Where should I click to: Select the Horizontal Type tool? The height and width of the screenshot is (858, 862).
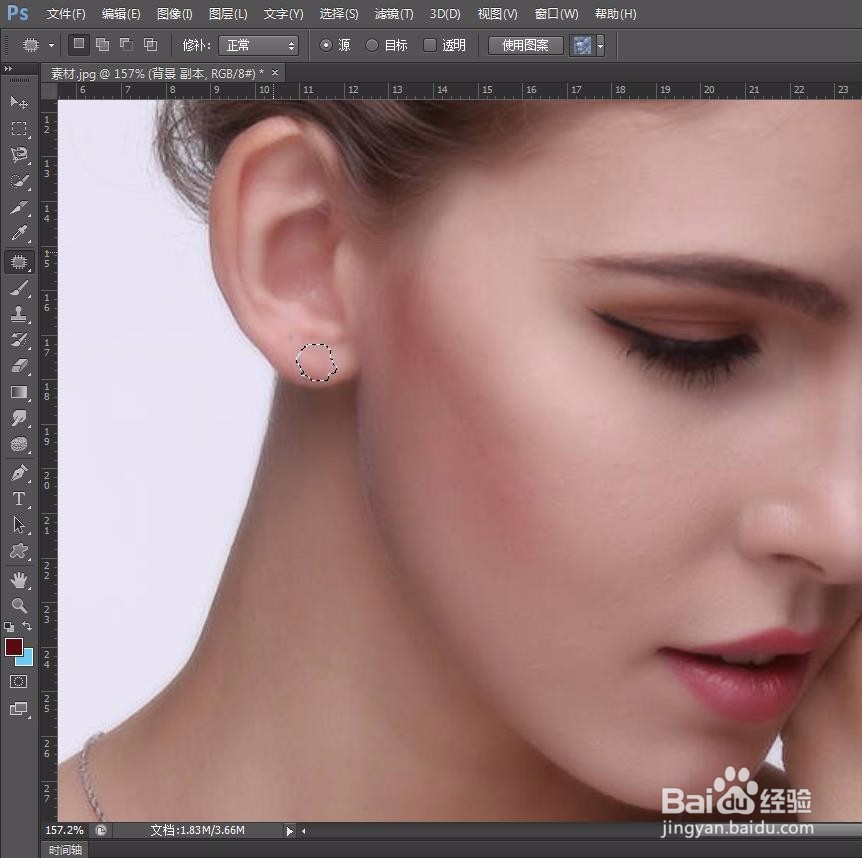point(19,499)
